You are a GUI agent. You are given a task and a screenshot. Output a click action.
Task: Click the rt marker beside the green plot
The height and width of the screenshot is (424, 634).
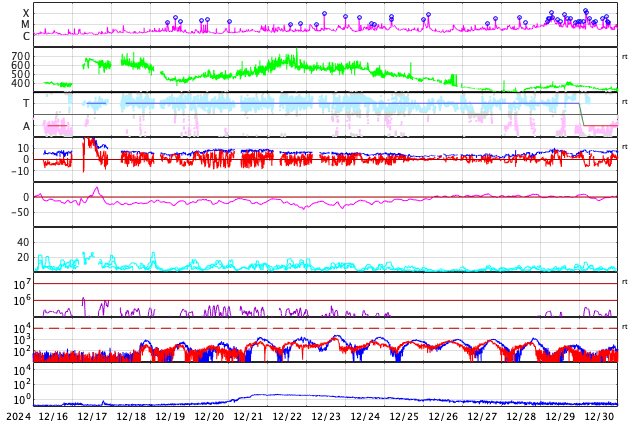[x=625, y=57]
